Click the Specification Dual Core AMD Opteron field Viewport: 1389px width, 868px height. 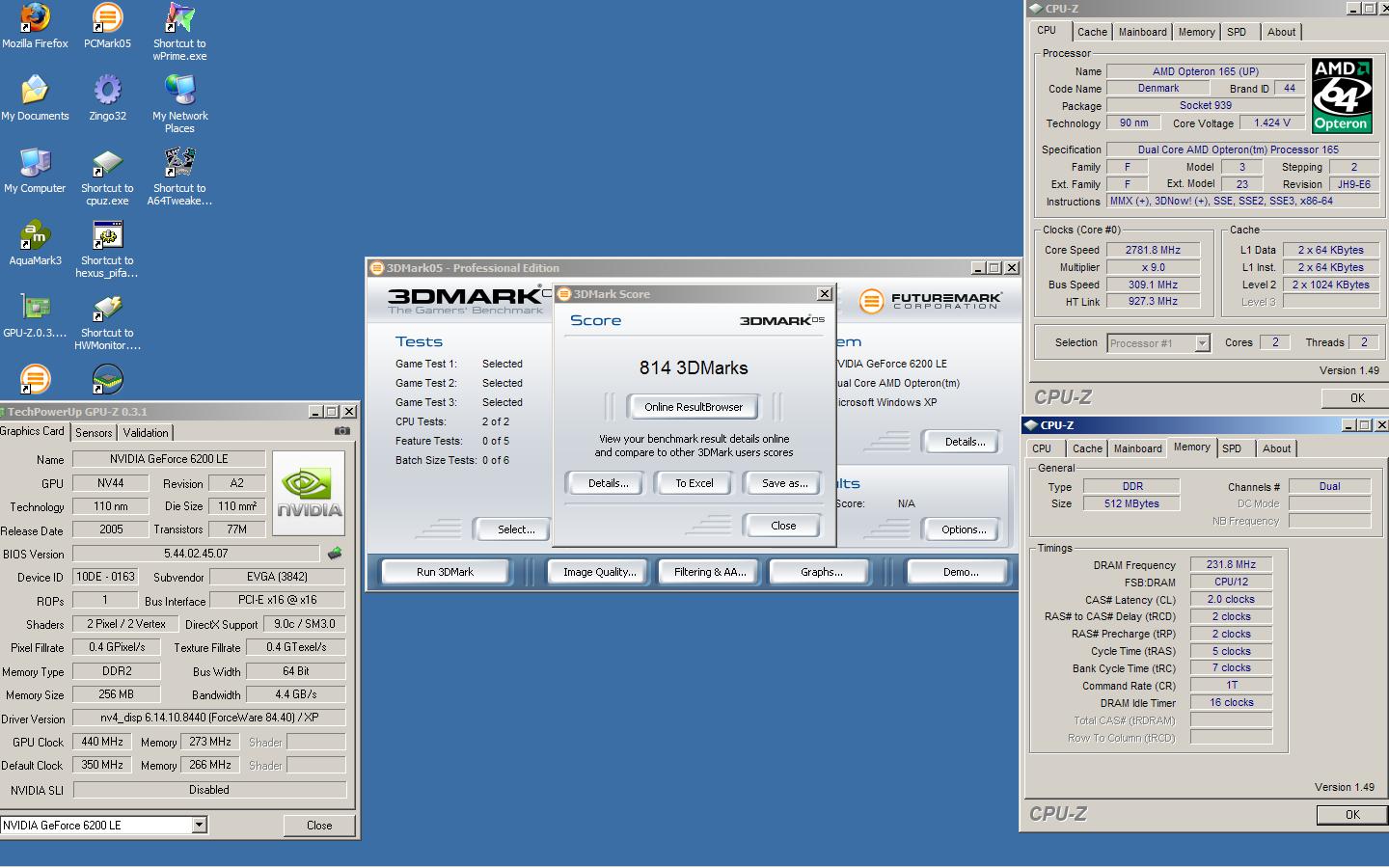pos(1242,149)
